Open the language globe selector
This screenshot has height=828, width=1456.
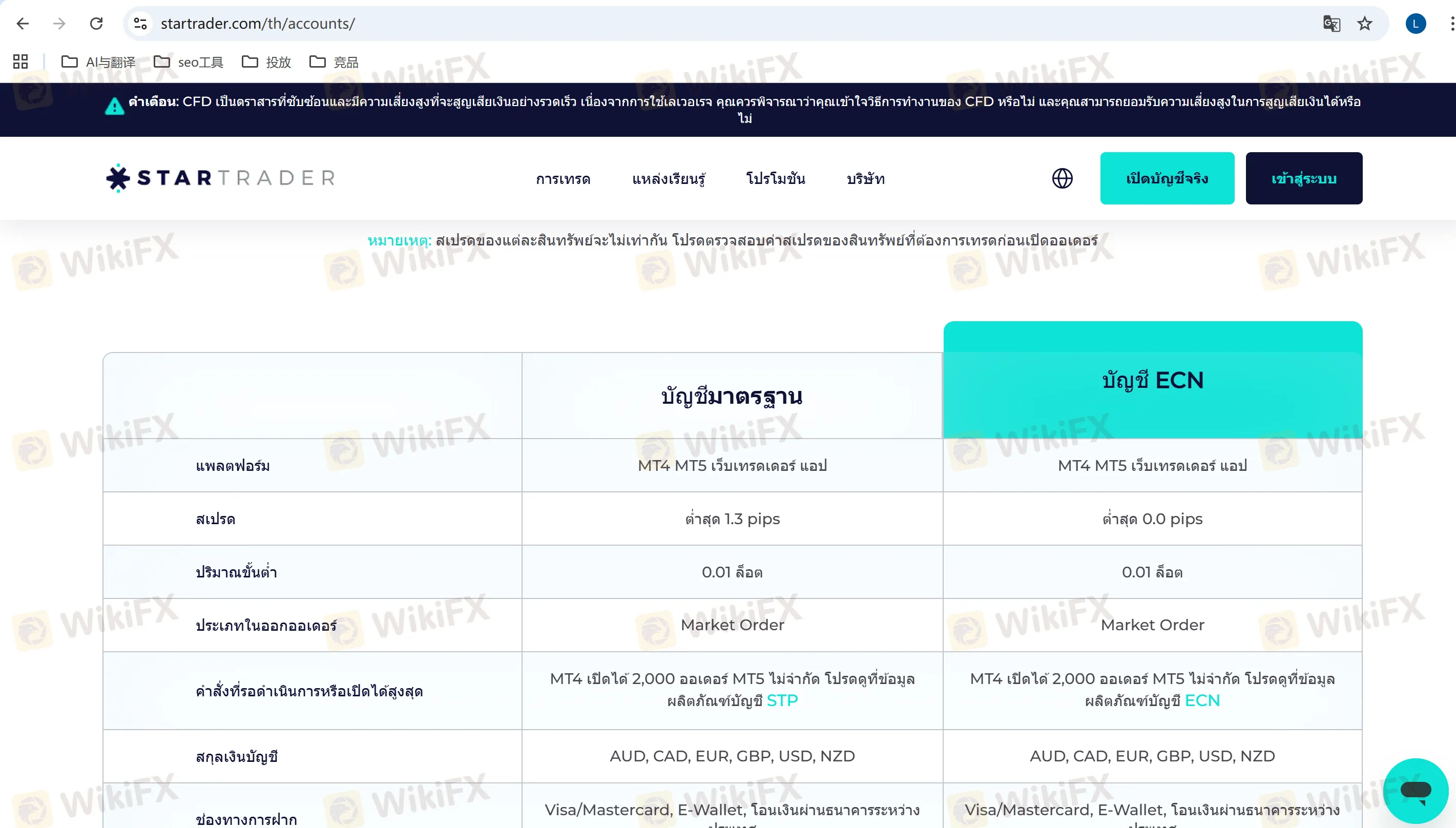[x=1062, y=178]
